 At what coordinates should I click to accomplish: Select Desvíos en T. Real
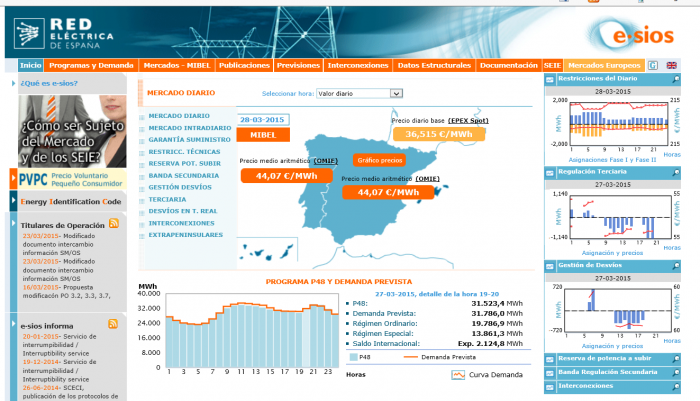(183, 211)
